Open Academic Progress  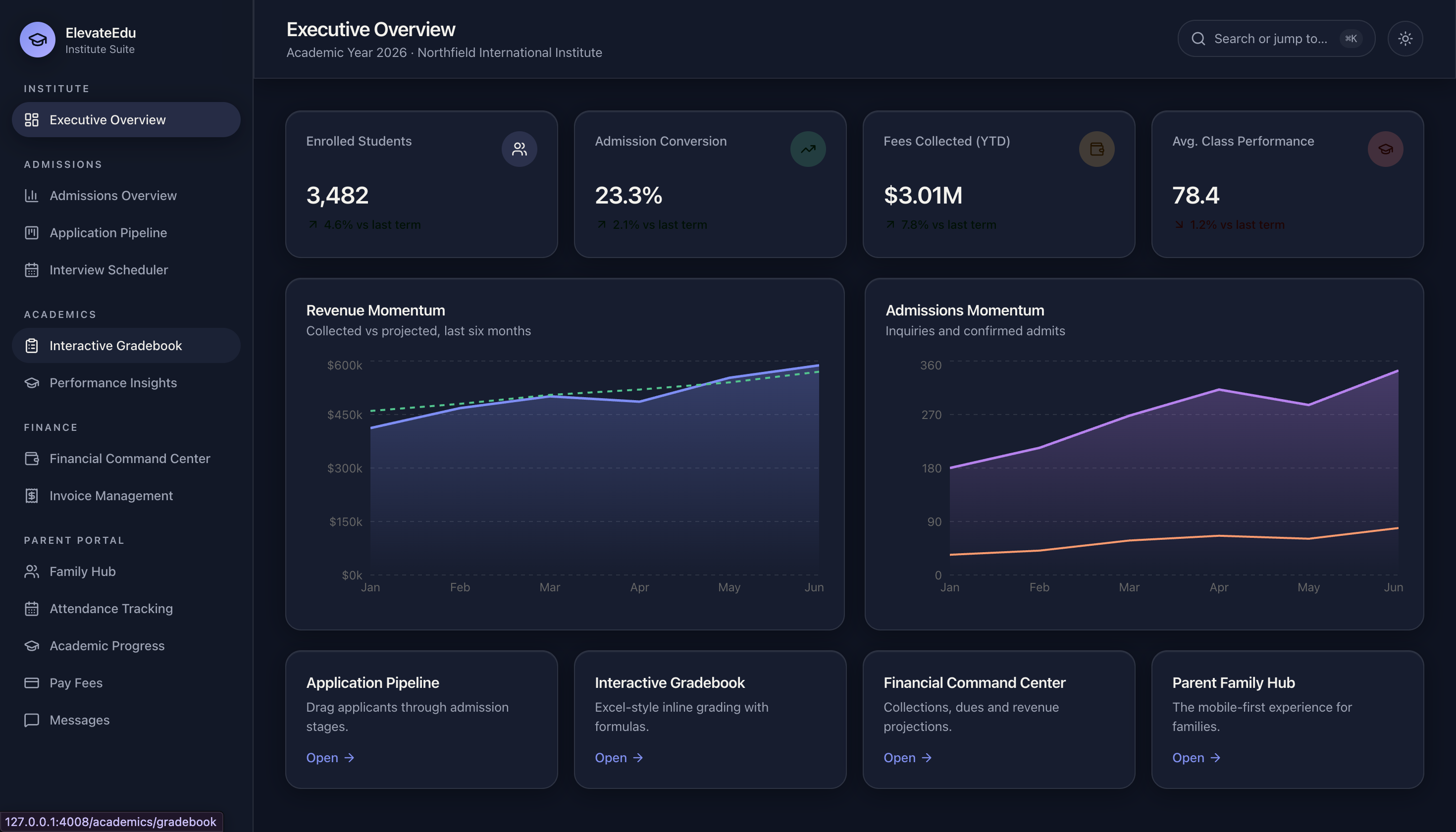click(x=126, y=646)
